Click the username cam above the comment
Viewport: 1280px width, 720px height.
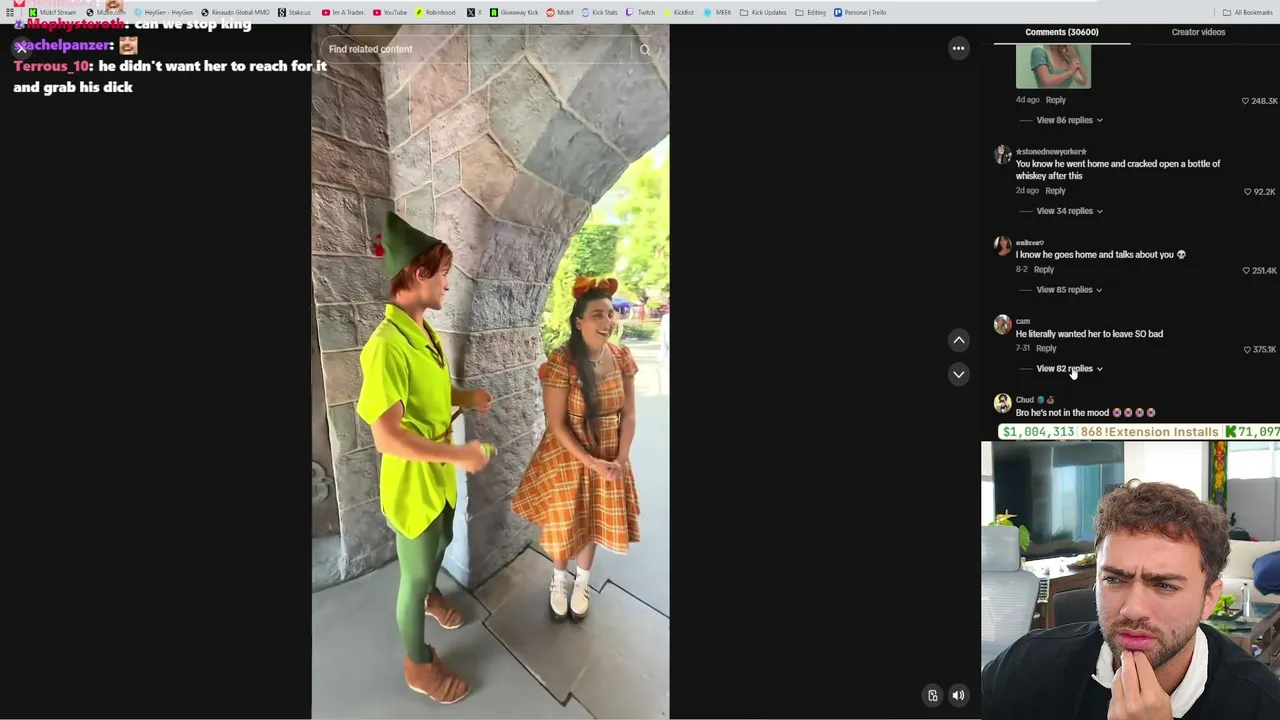click(1022, 321)
